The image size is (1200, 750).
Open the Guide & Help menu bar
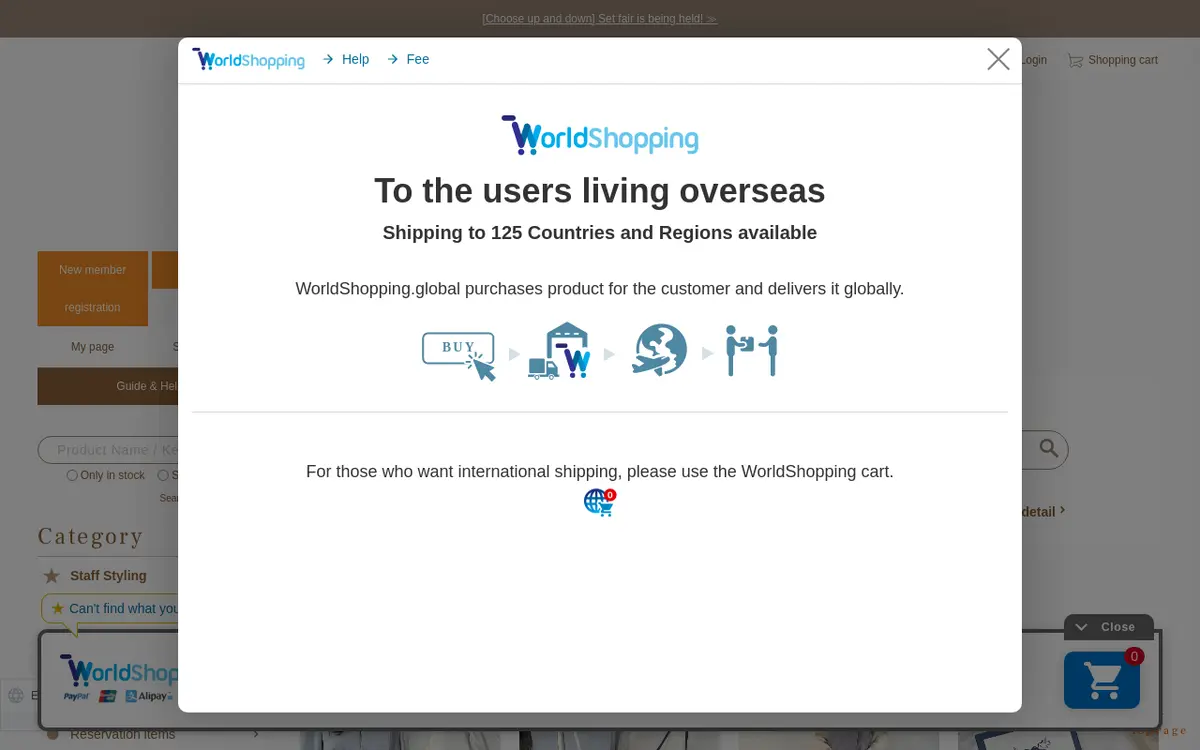pyautogui.click(x=108, y=386)
